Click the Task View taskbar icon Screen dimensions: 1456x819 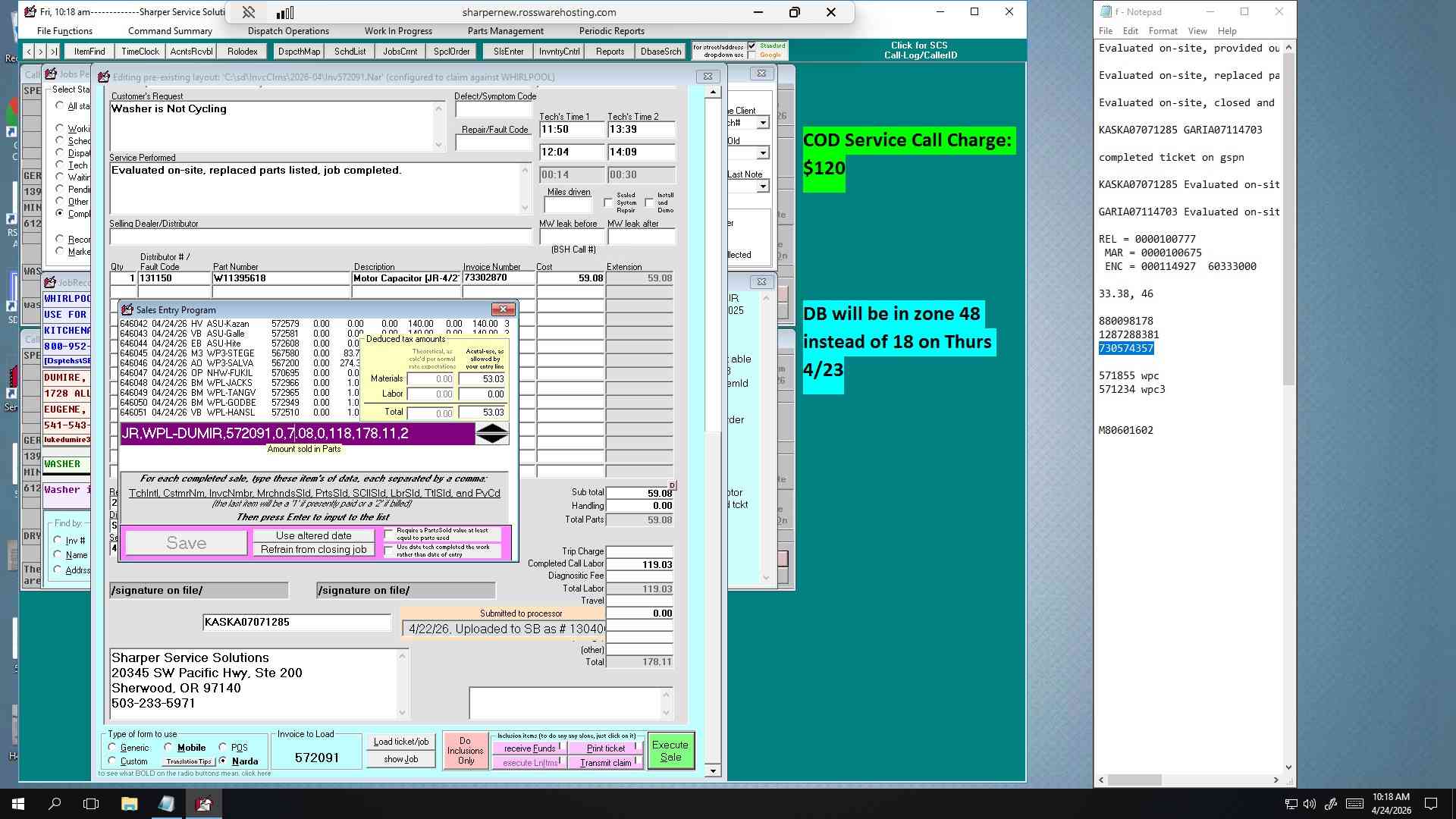pyautogui.click(x=91, y=804)
